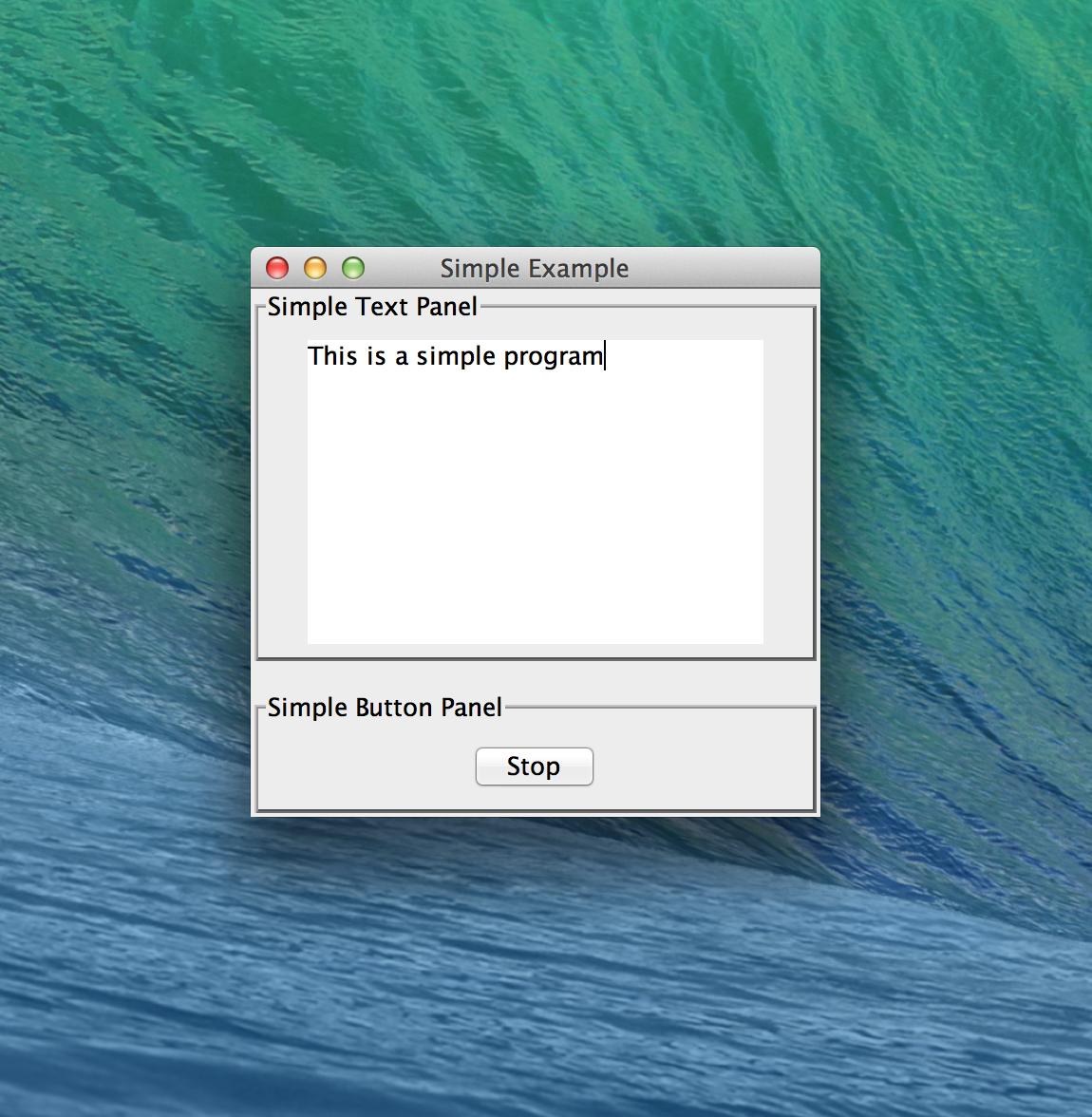The height and width of the screenshot is (1117, 1092).
Task: Minimize window with the yellow button
Action: click(315, 269)
